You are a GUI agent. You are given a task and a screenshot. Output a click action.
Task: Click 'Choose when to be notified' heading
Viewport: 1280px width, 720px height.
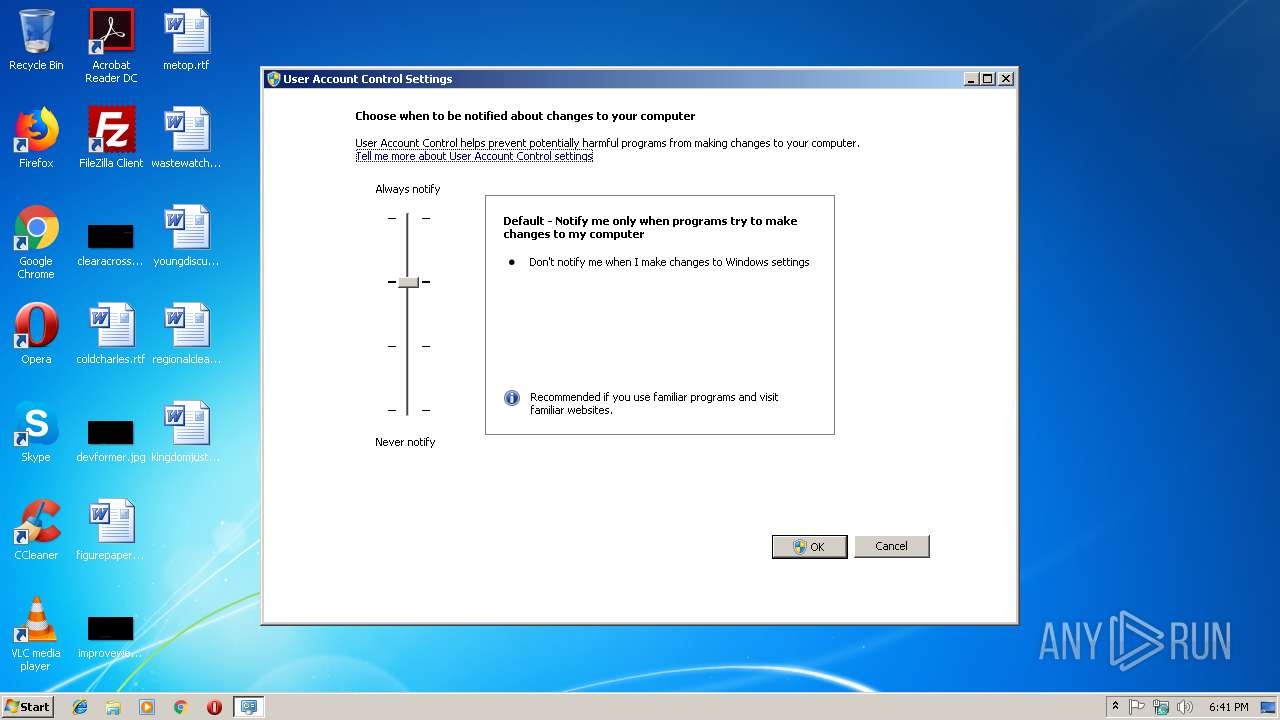pyautogui.click(x=525, y=116)
